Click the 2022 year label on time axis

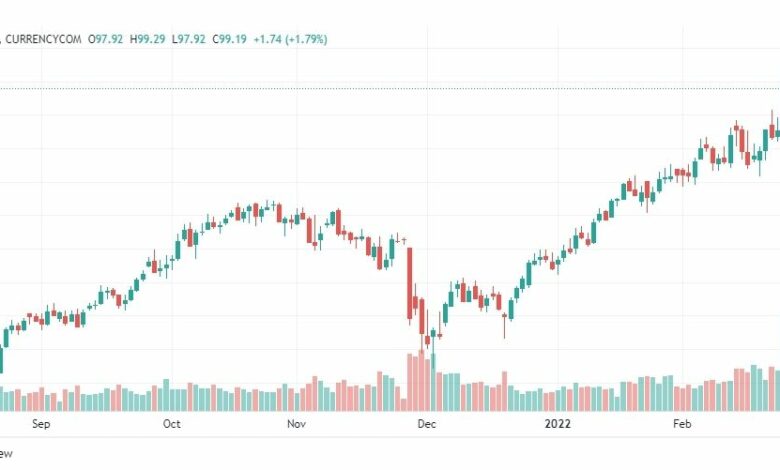click(557, 424)
